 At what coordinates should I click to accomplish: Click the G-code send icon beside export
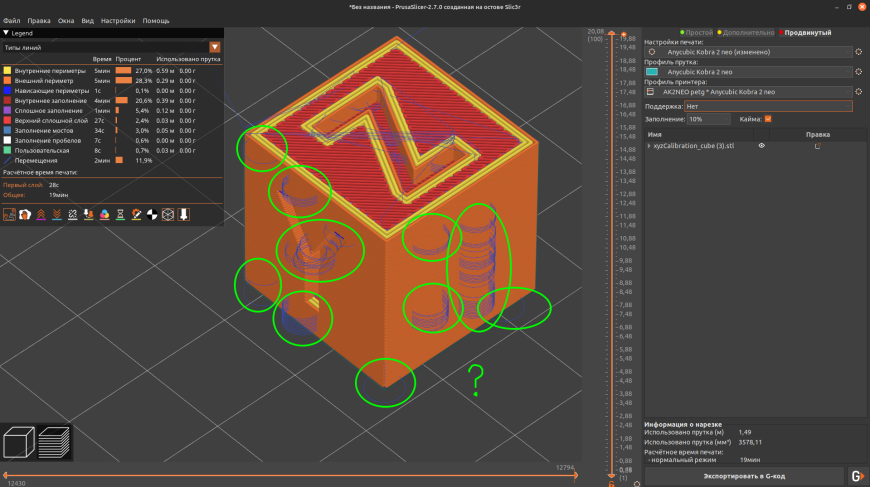857,476
